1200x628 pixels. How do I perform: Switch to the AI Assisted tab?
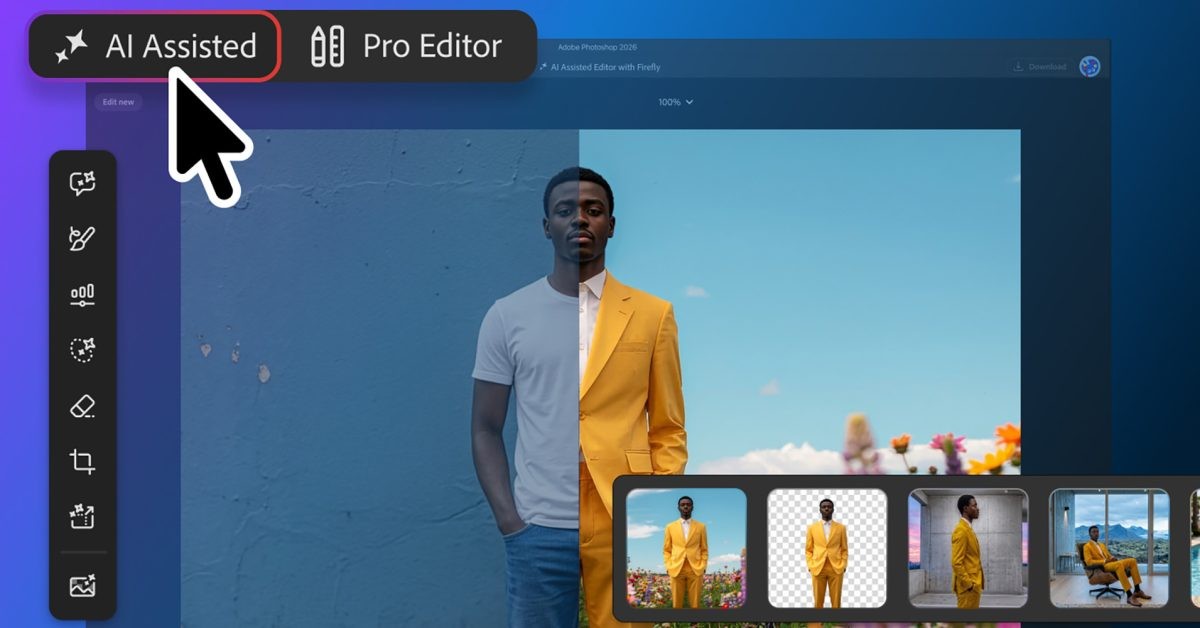click(x=154, y=46)
